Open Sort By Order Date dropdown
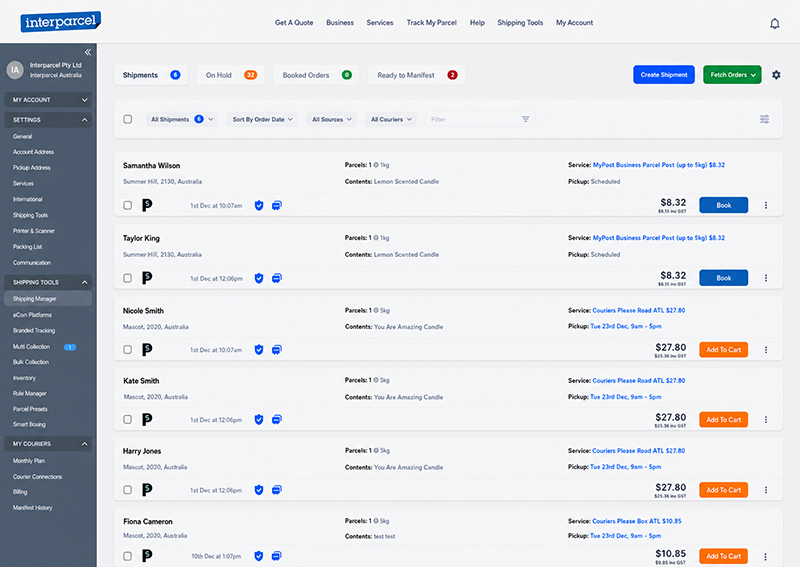Viewport: 800px width, 567px height. click(262, 119)
